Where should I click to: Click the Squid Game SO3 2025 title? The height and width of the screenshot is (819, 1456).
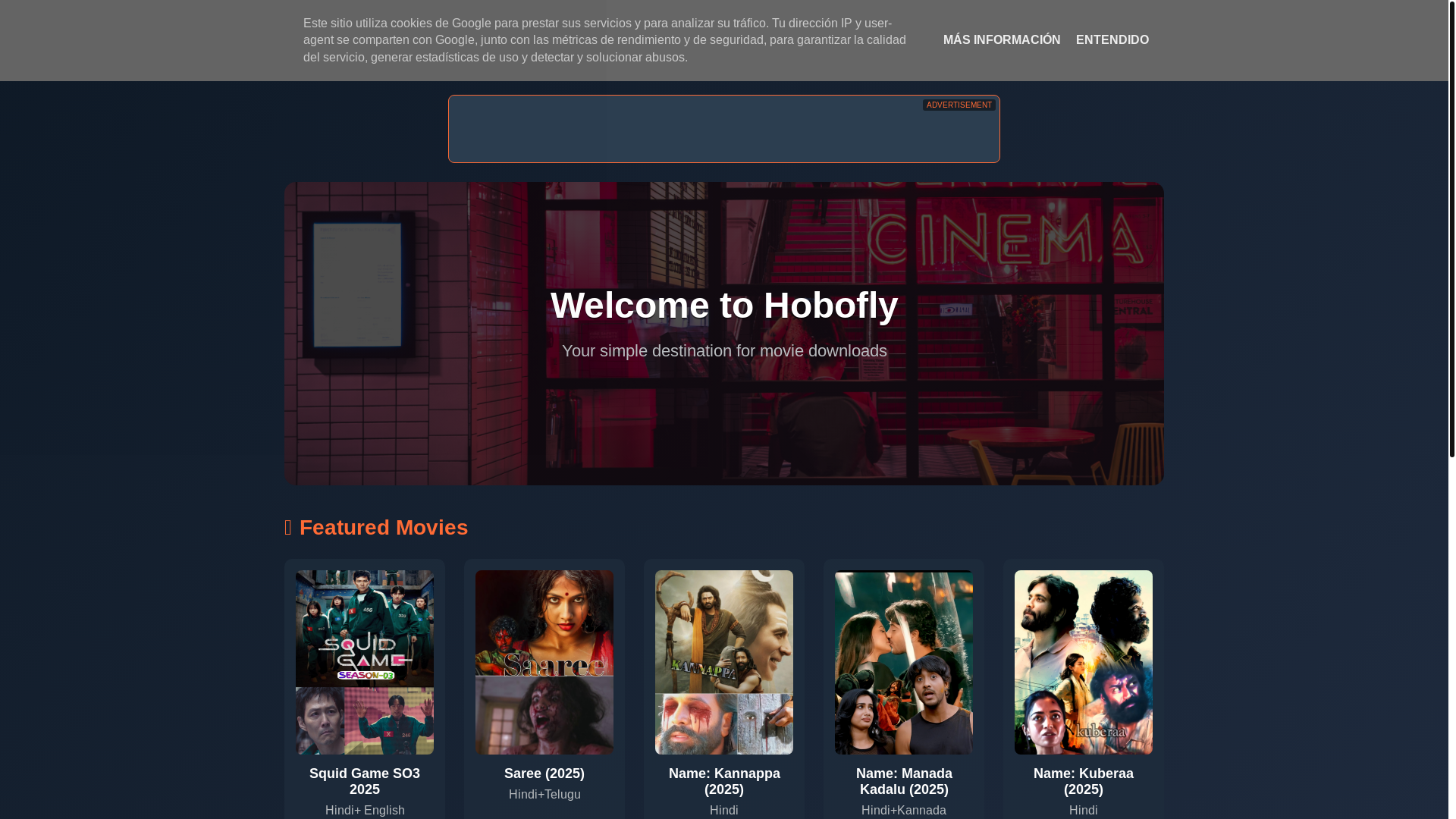[x=365, y=781]
